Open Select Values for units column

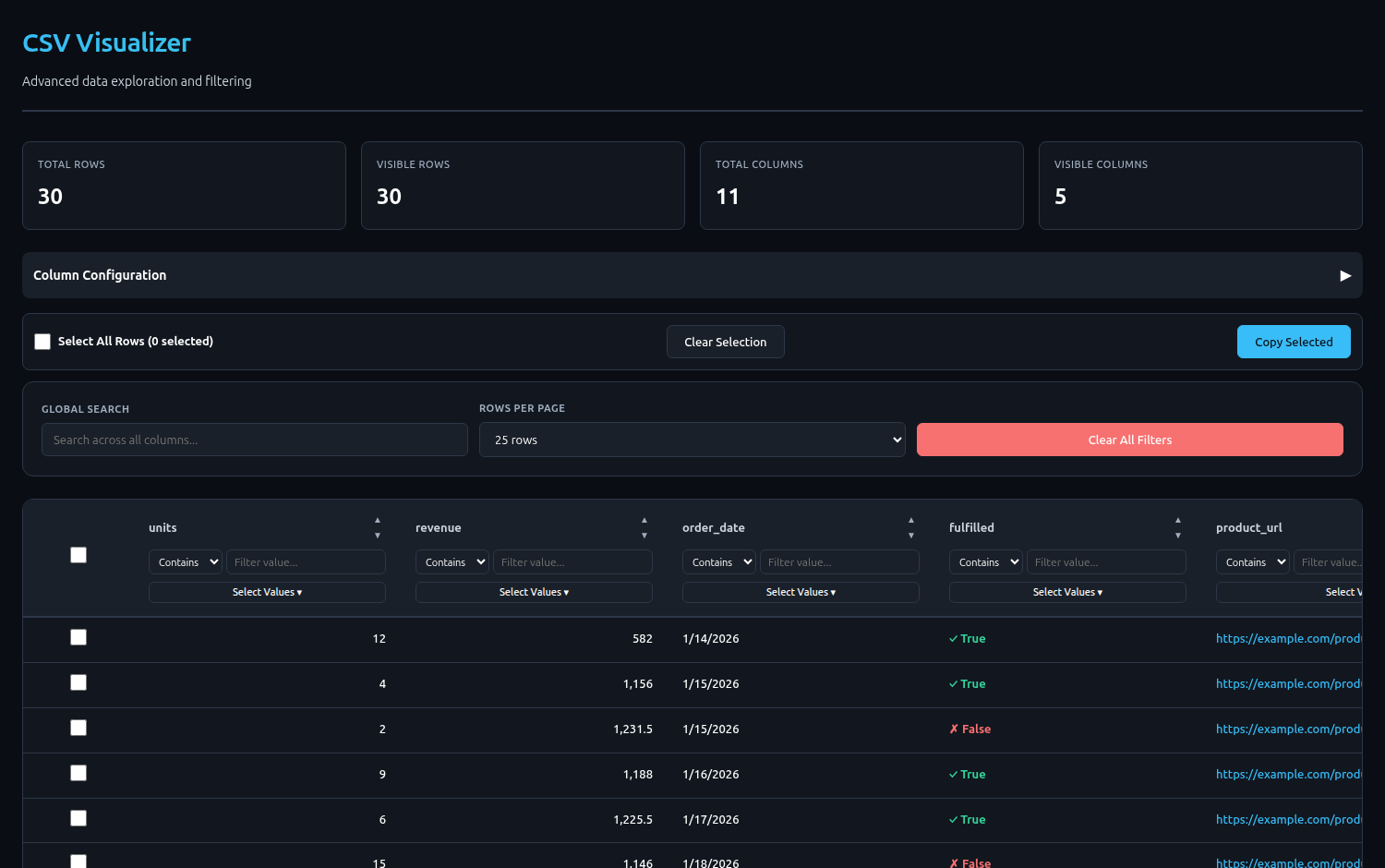[267, 592]
